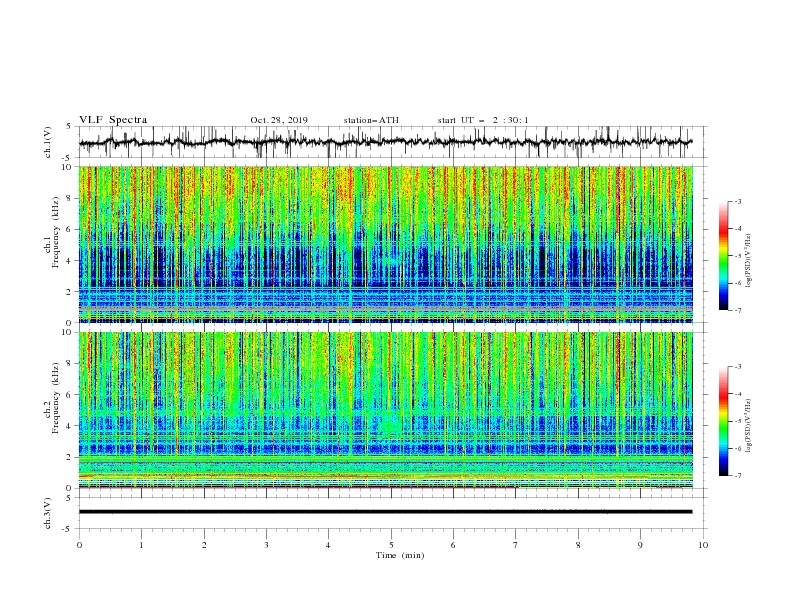792x612 pixels.
Task: Click the "-7" tick on ch.1 color bar
Action: point(738,310)
